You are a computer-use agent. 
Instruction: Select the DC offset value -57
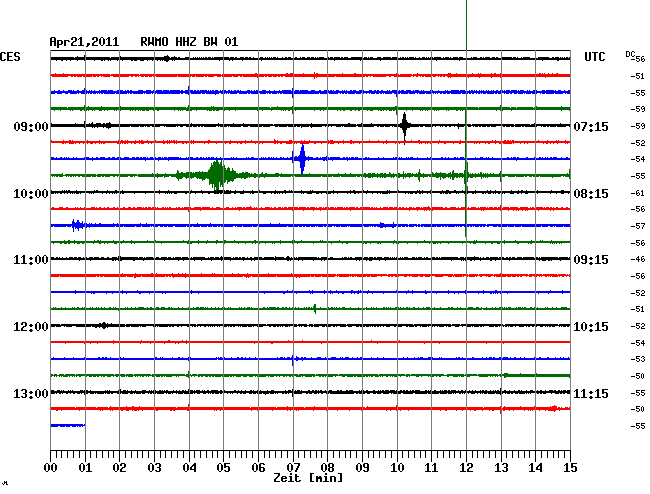pyautogui.click(x=638, y=226)
